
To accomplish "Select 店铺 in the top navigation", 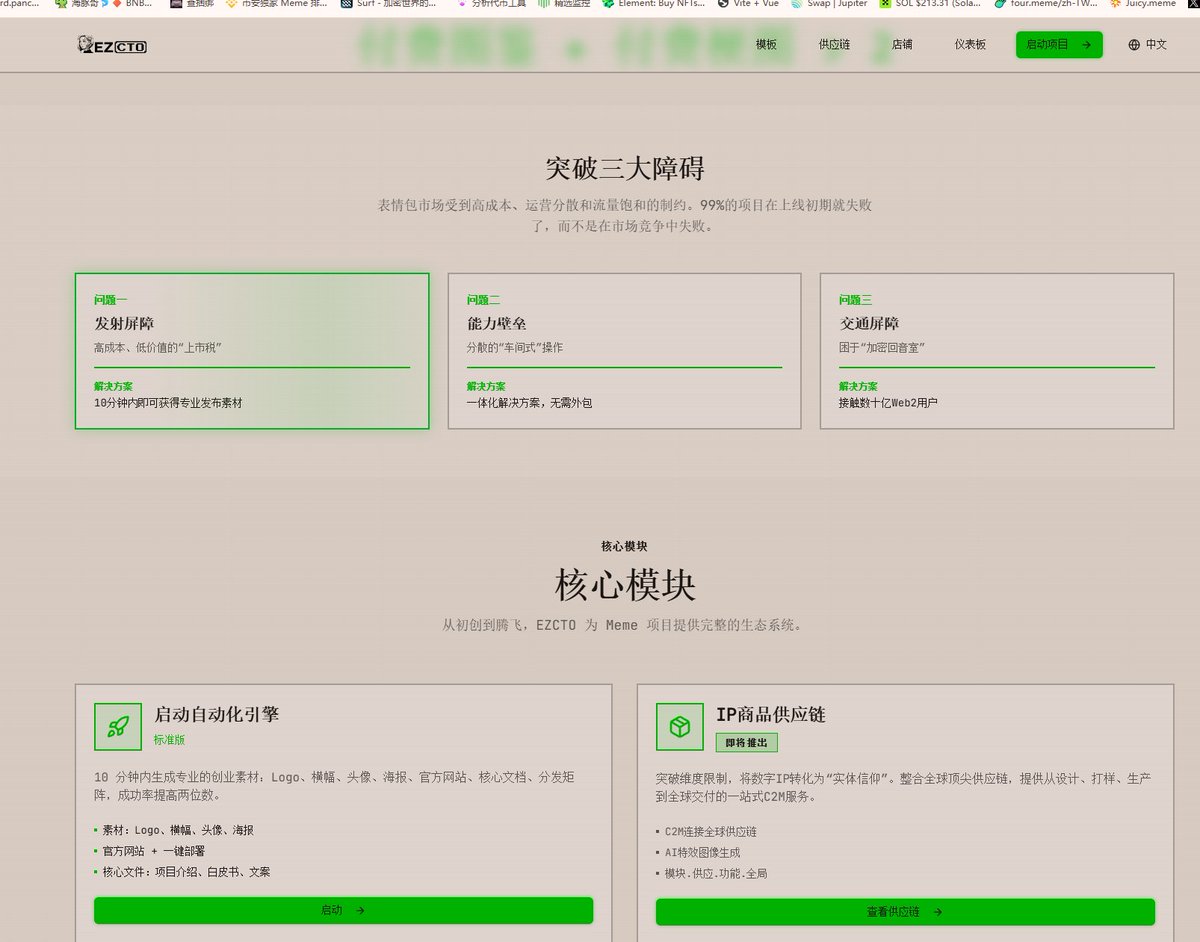I will coord(902,45).
